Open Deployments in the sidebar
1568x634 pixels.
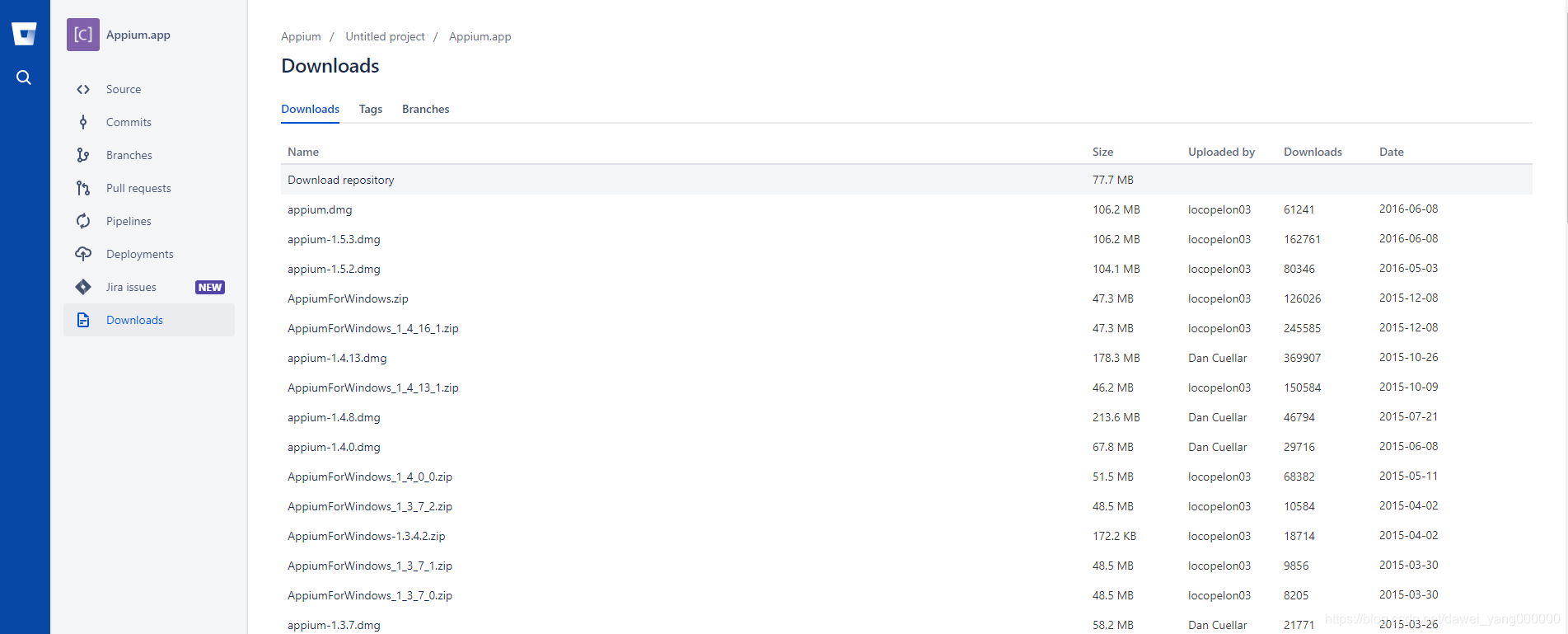tap(140, 254)
